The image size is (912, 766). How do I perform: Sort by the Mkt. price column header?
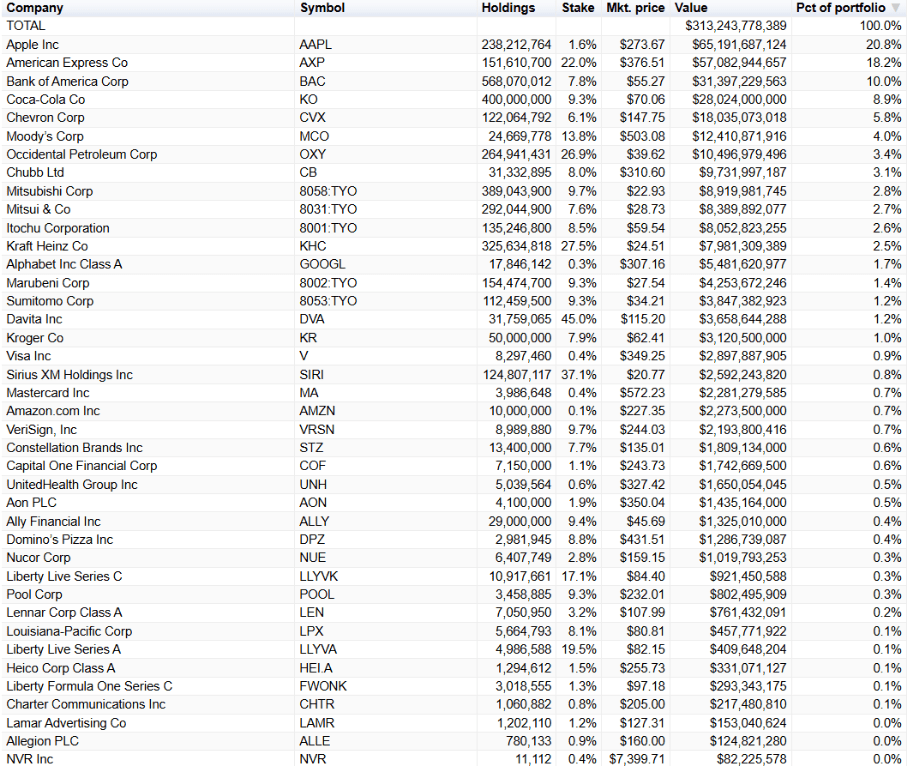(635, 8)
